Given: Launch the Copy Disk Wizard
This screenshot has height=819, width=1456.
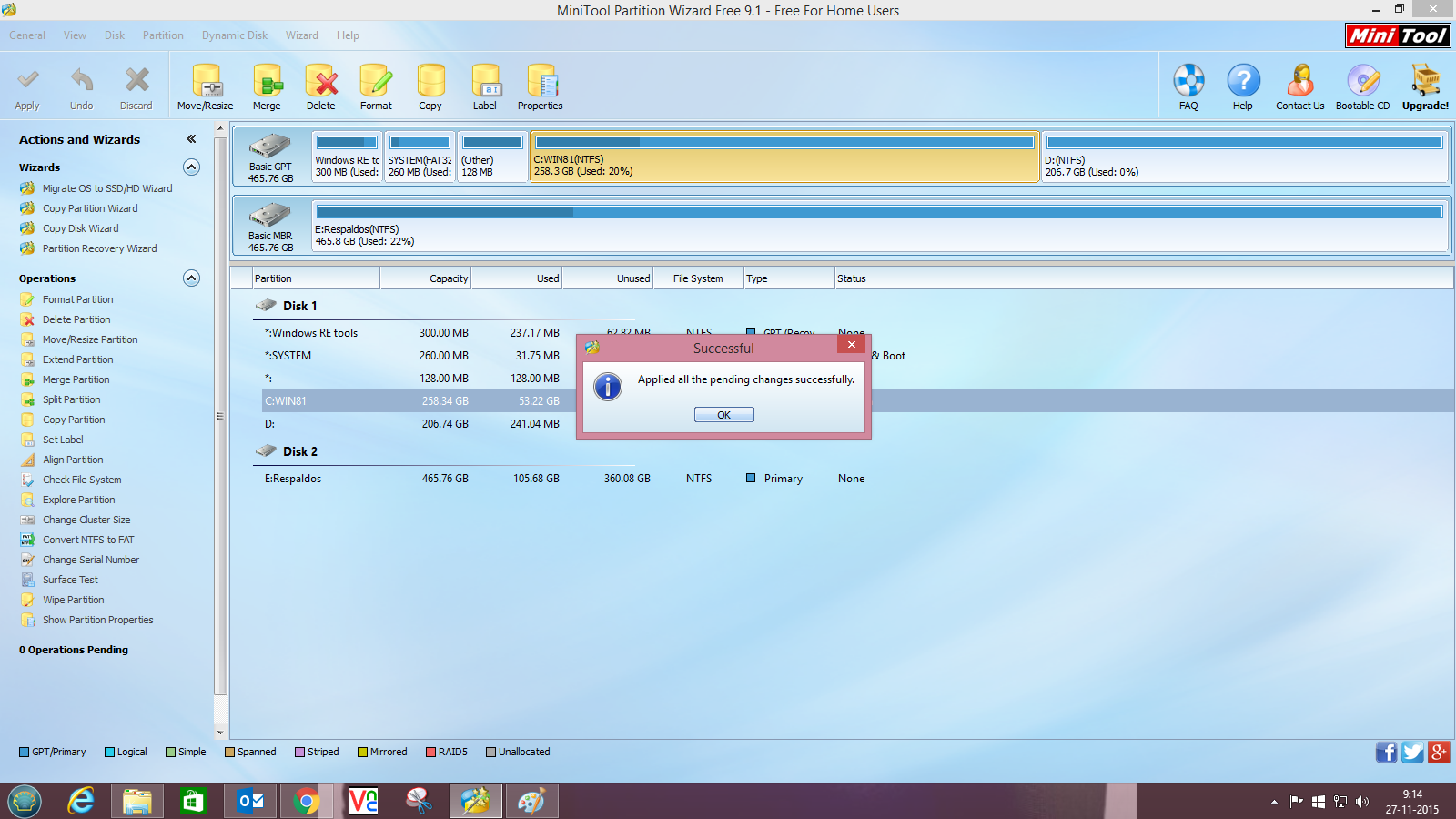Looking at the screenshot, I should tap(80, 228).
